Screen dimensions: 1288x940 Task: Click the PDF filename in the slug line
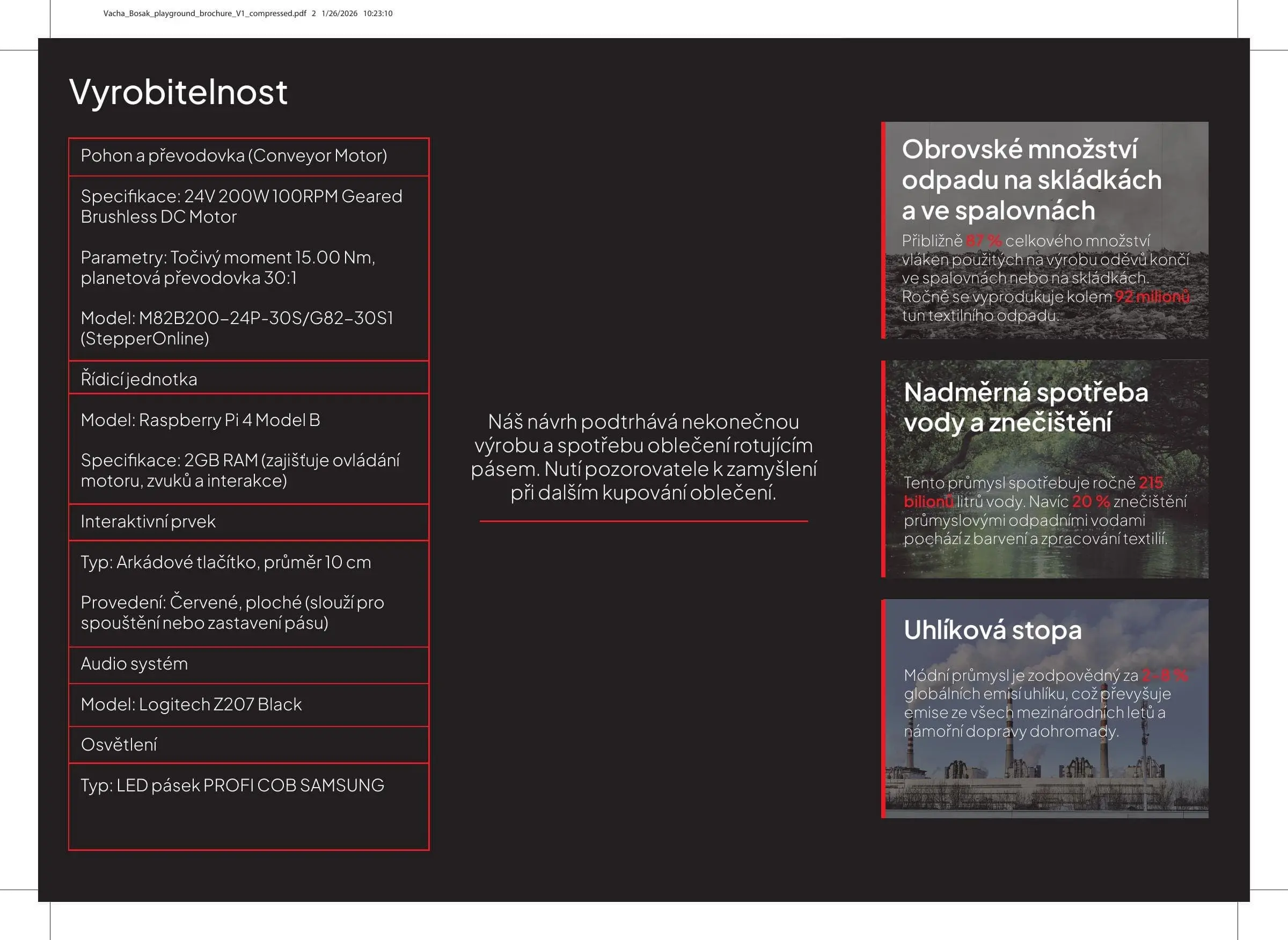[205, 13]
